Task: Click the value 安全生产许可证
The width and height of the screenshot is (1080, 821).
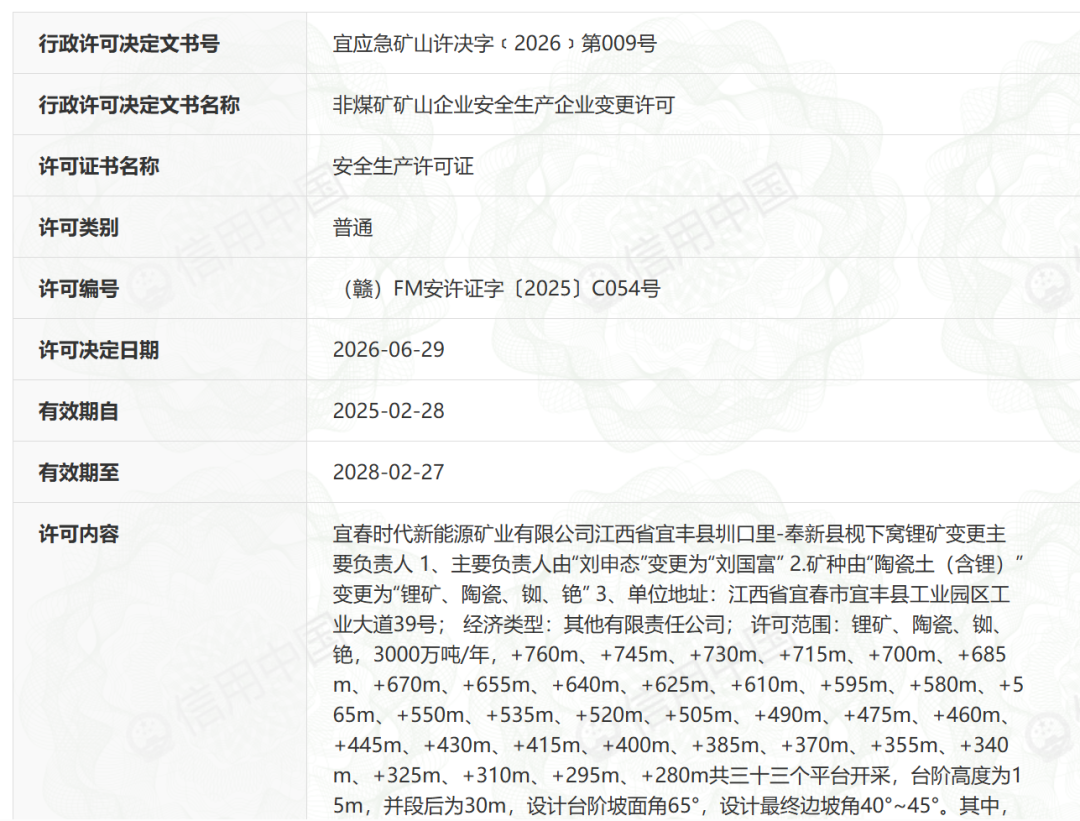Action: (403, 166)
